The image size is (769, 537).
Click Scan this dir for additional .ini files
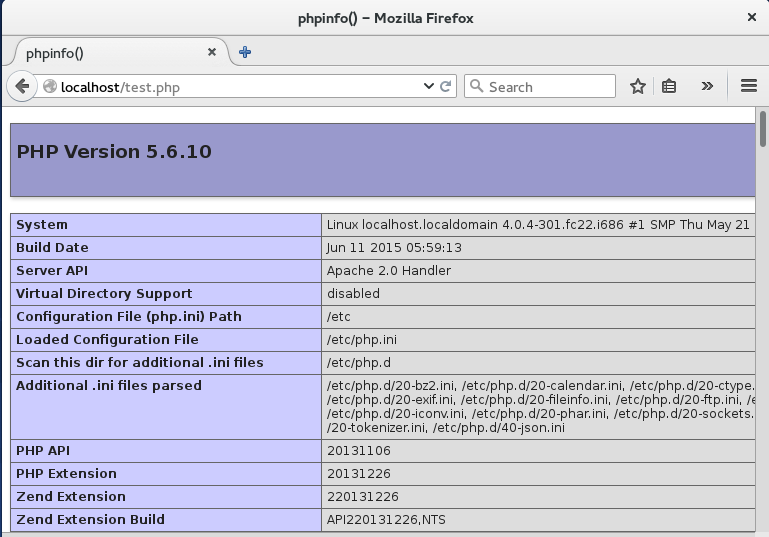[x=140, y=363]
